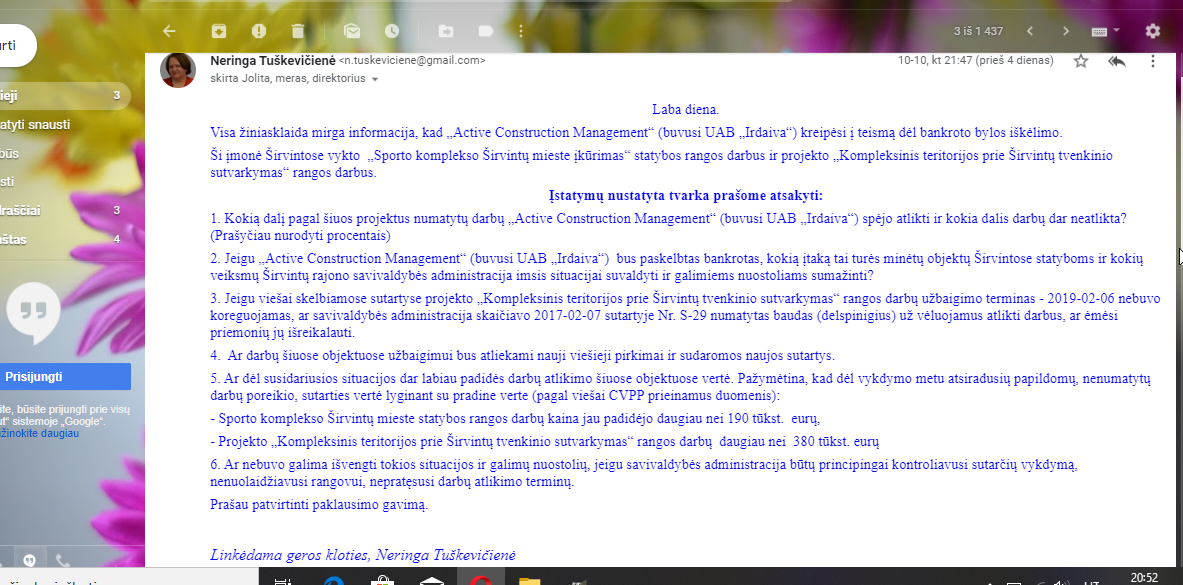1183x585 pixels.
Task: Click Neringa Tuškevičienė's profile photo
Action: pos(178,70)
